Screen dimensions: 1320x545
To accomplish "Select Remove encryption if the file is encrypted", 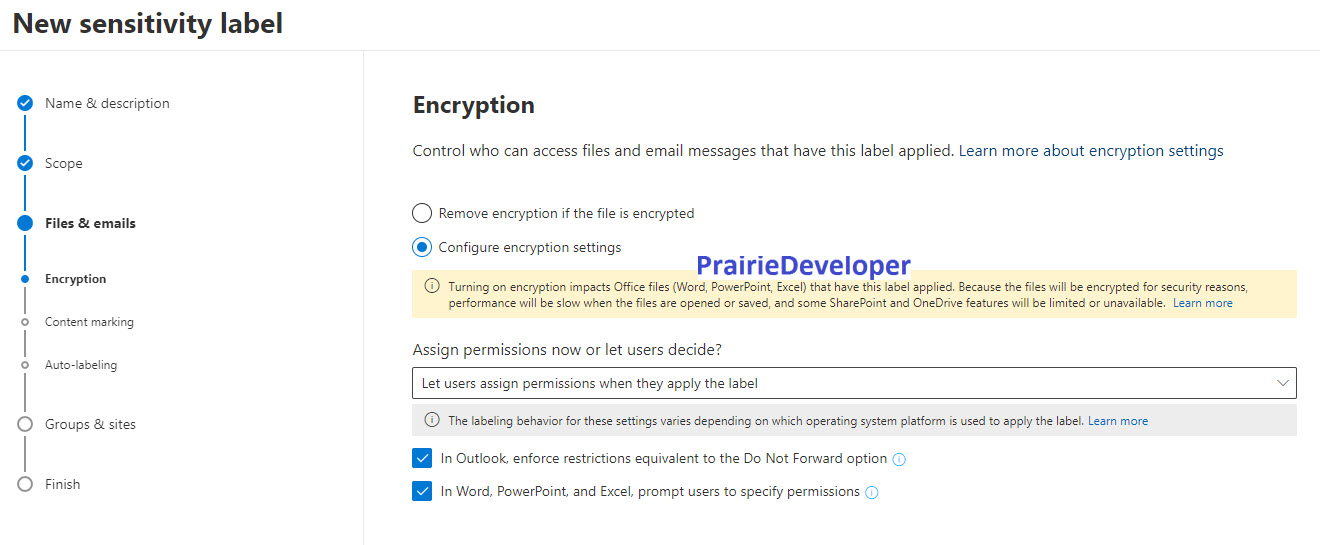I will click(422, 213).
